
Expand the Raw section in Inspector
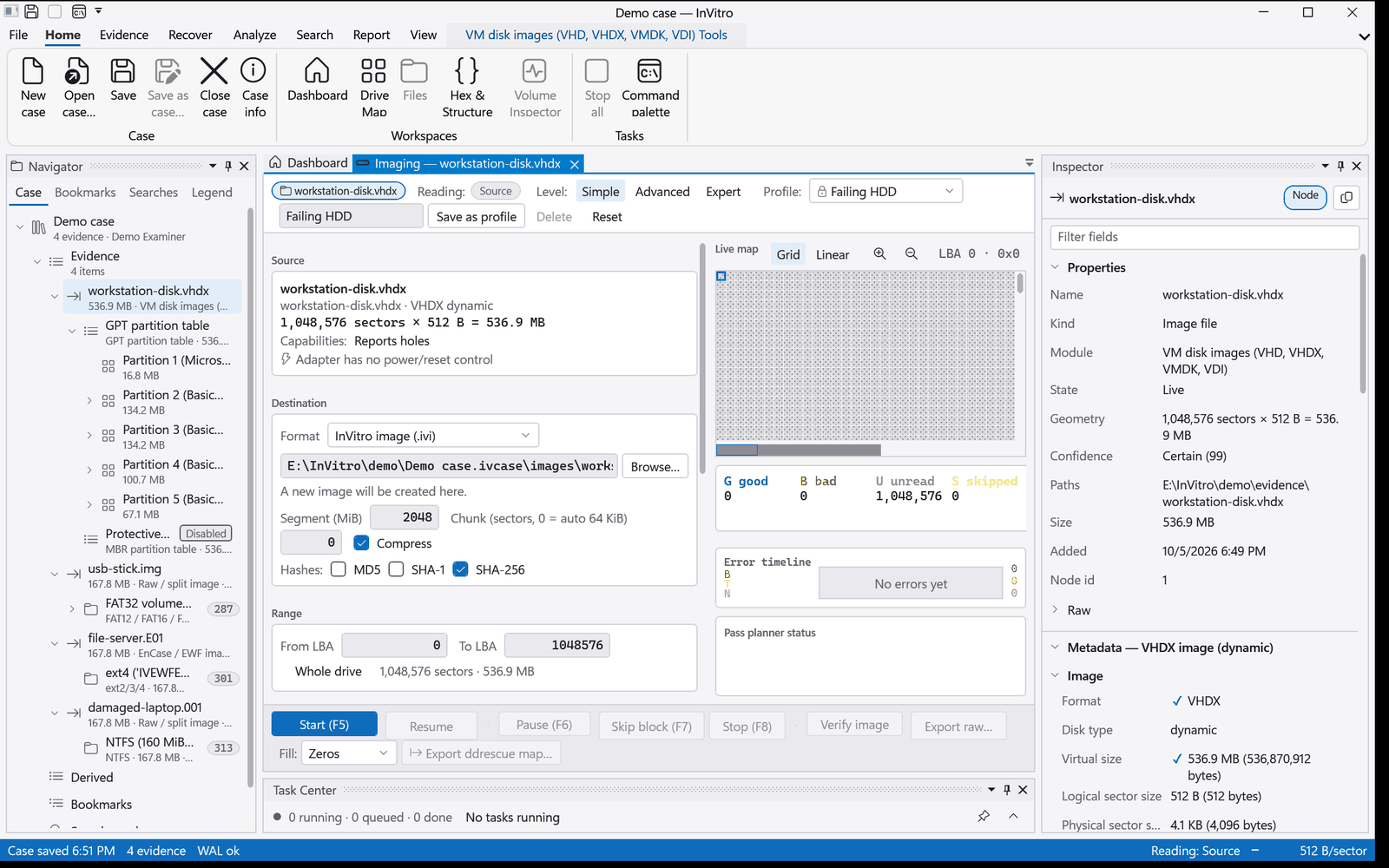tap(1055, 610)
